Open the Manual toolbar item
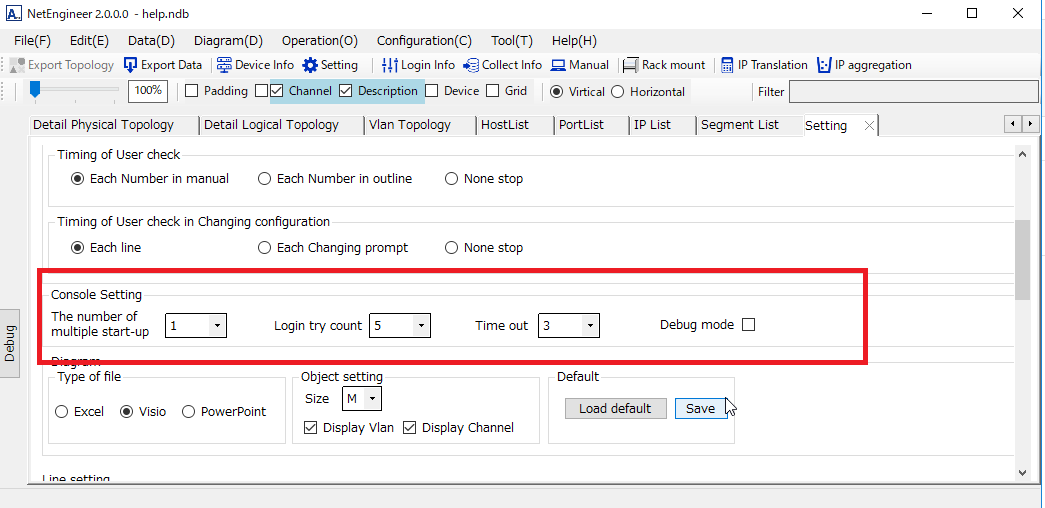The image size is (1045, 508). click(x=558, y=65)
